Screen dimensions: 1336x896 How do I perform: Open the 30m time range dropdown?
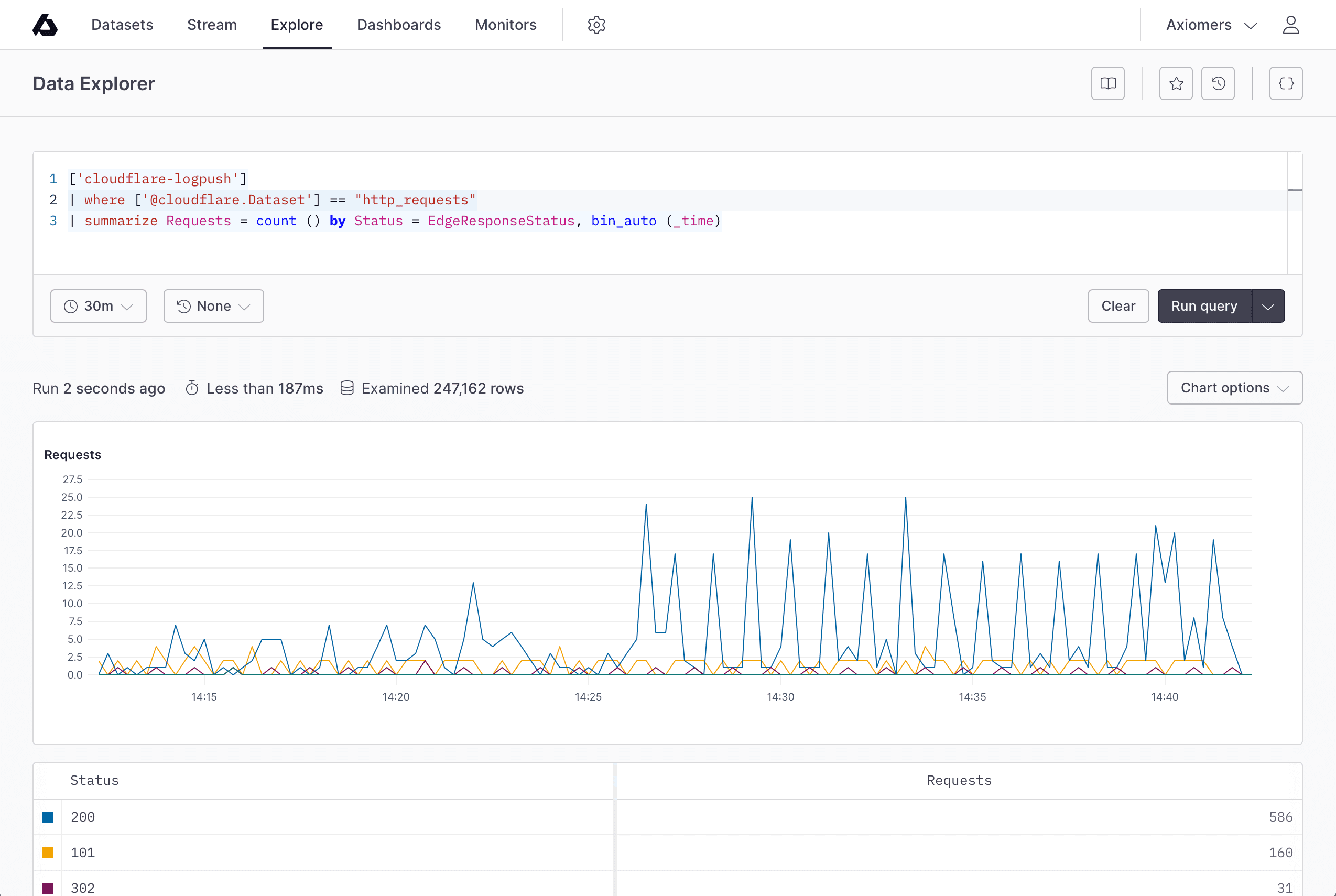99,305
